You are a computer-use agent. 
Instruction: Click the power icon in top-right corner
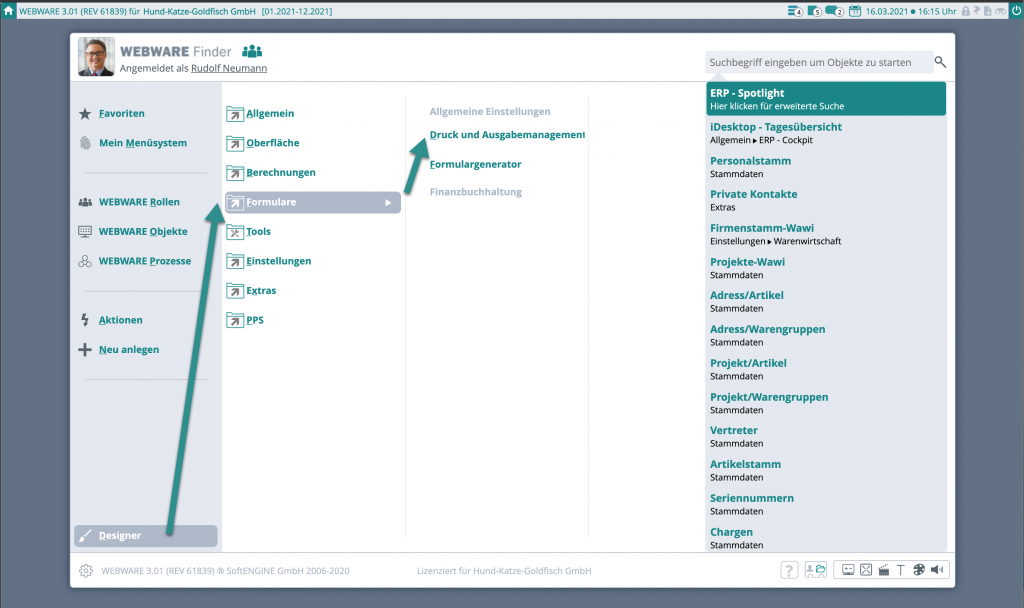(1015, 10)
